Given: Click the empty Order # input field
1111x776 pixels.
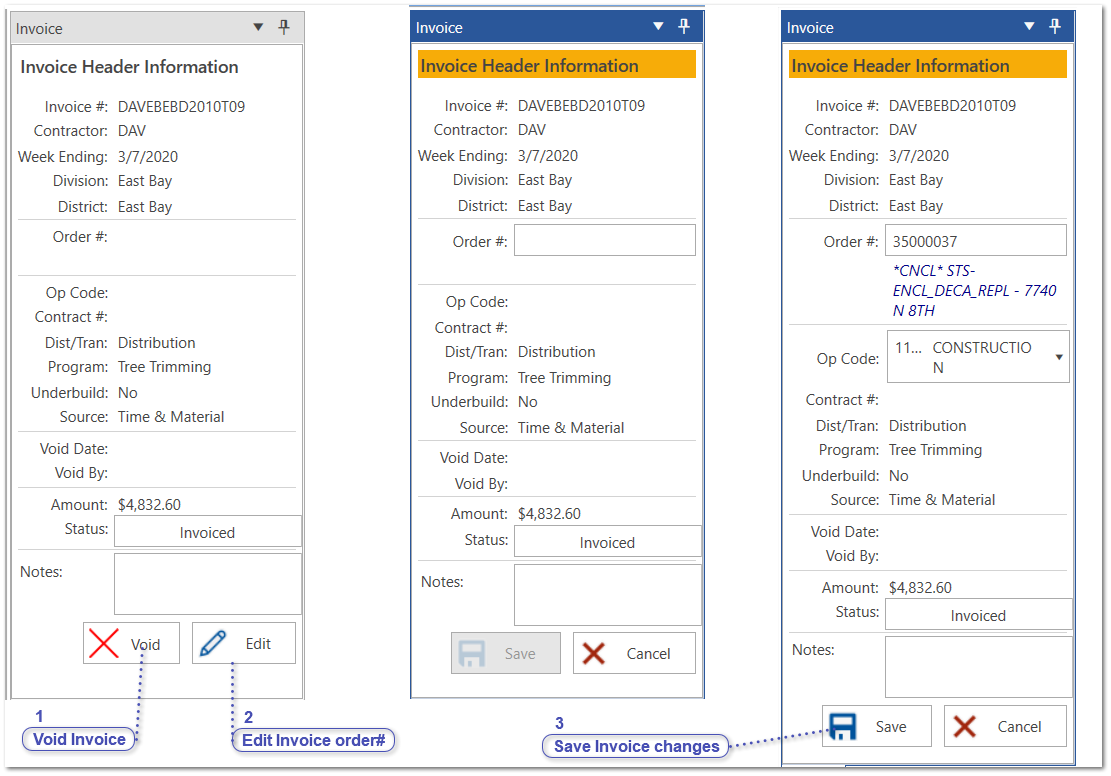Looking at the screenshot, I should (x=604, y=241).
